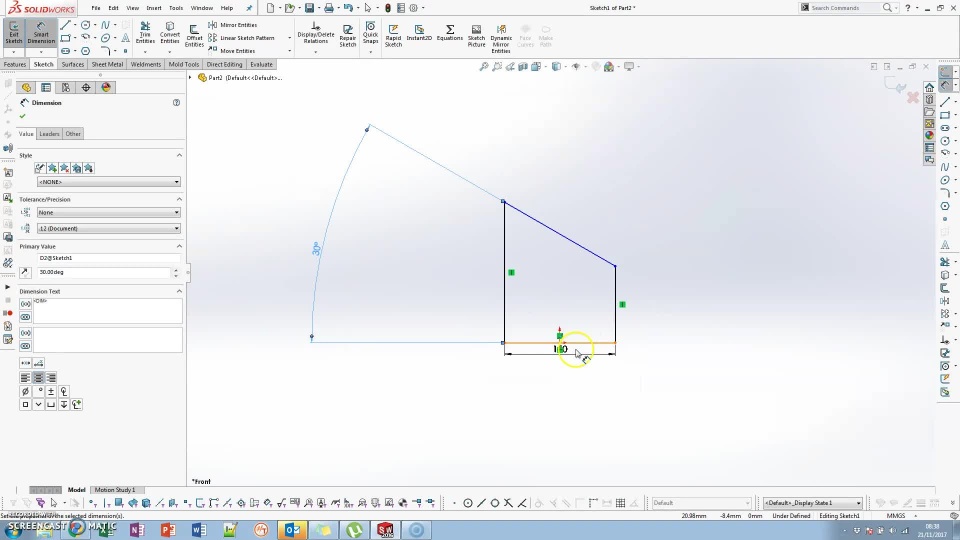The height and width of the screenshot is (540, 960).
Task: Toggle center justify for dimension text
Action: coord(38,378)
